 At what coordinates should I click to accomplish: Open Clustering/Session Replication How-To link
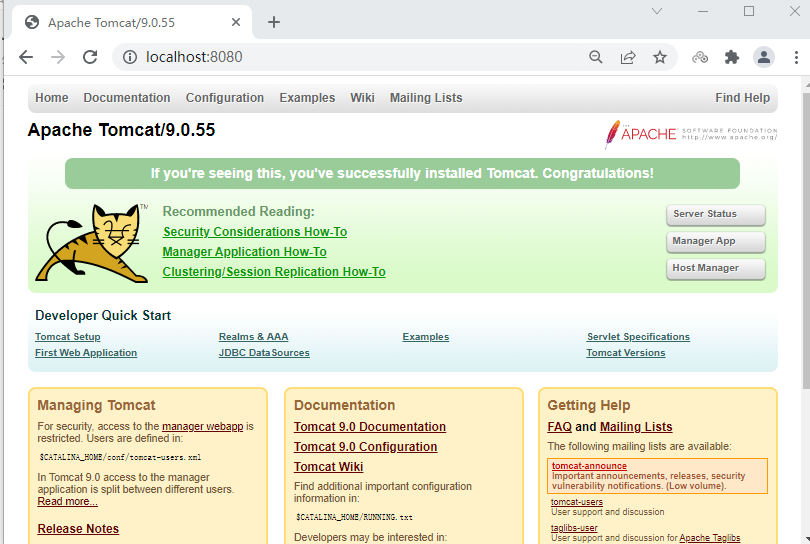[x=274, y=272]
